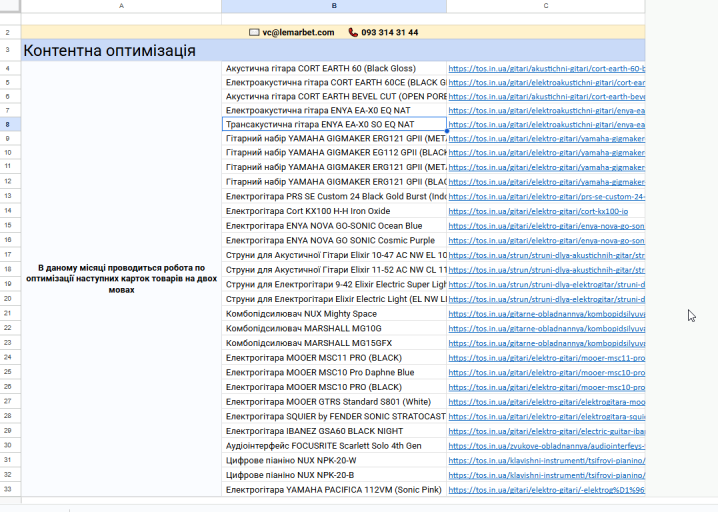Image resolution: width=718 pixels, height=512 pixels.
Task: Select cell Цифрове піаніно NUX NPK-20-B
Action: [x=334, y=475]
